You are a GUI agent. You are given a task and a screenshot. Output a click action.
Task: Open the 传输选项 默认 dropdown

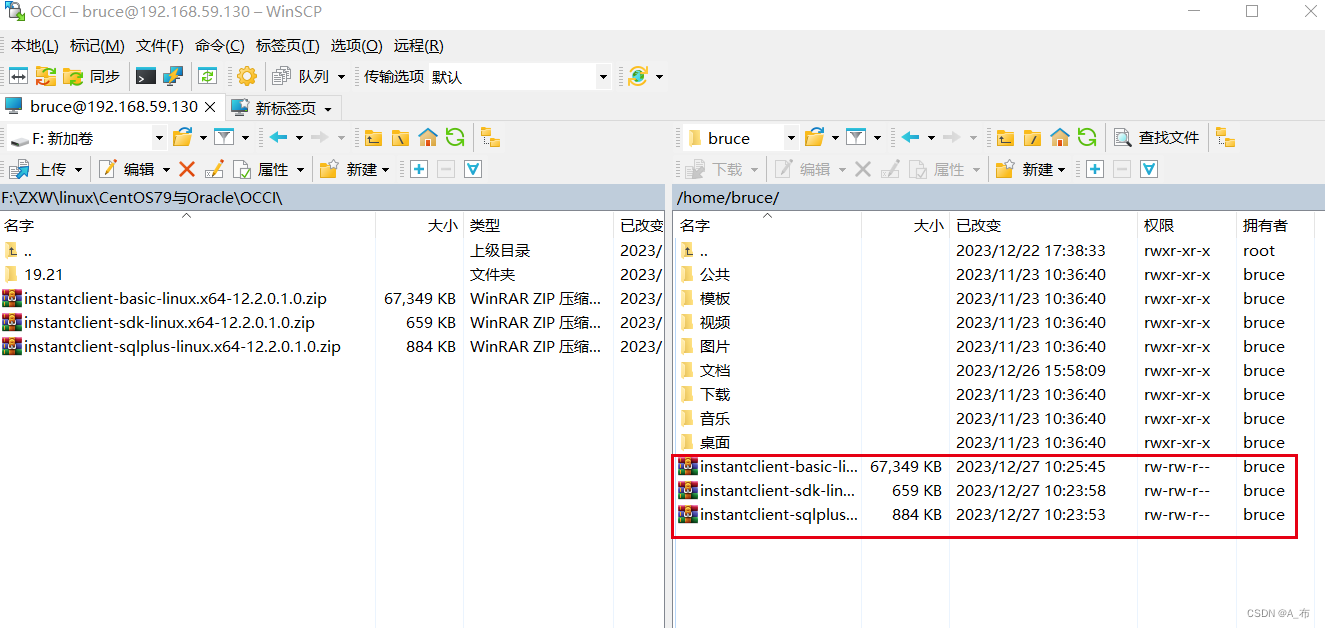click(x=602, y=75)
